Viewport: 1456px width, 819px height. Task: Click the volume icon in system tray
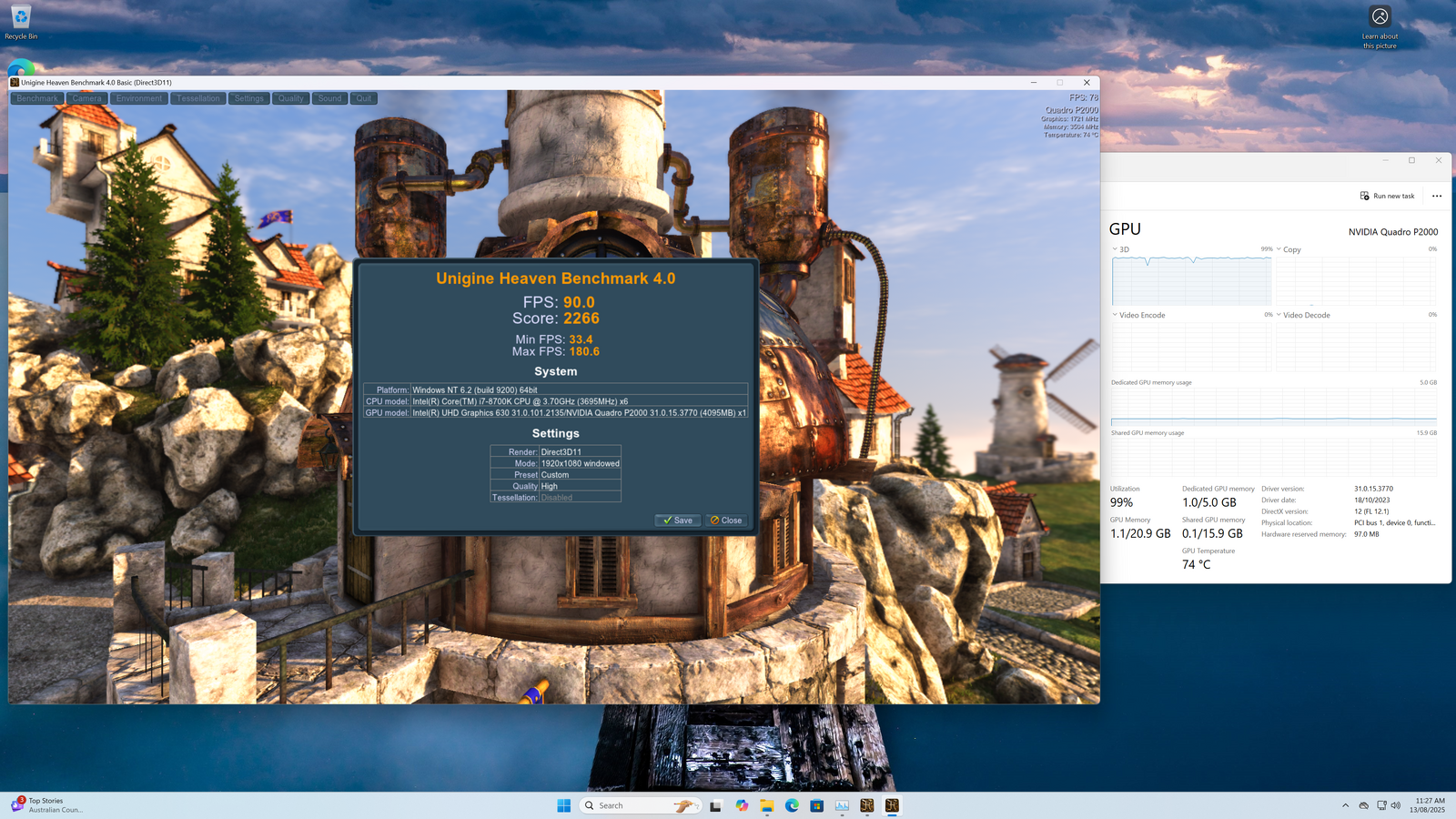[x=1396, y=805]
